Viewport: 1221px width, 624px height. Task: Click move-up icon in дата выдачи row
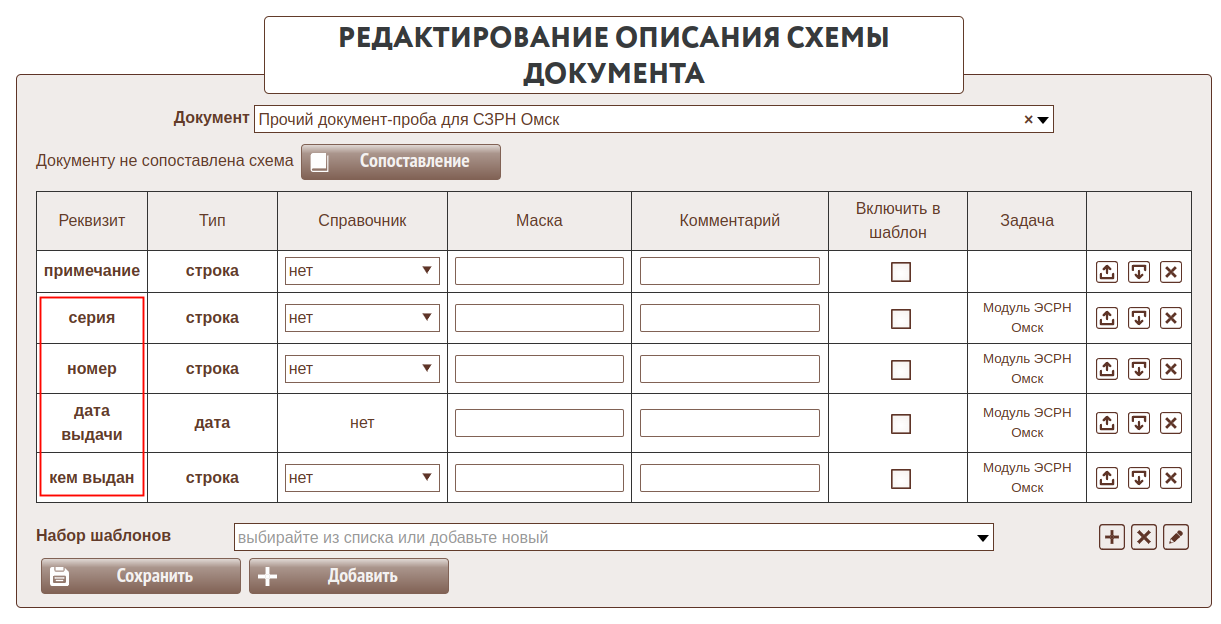click(1107, 423)
